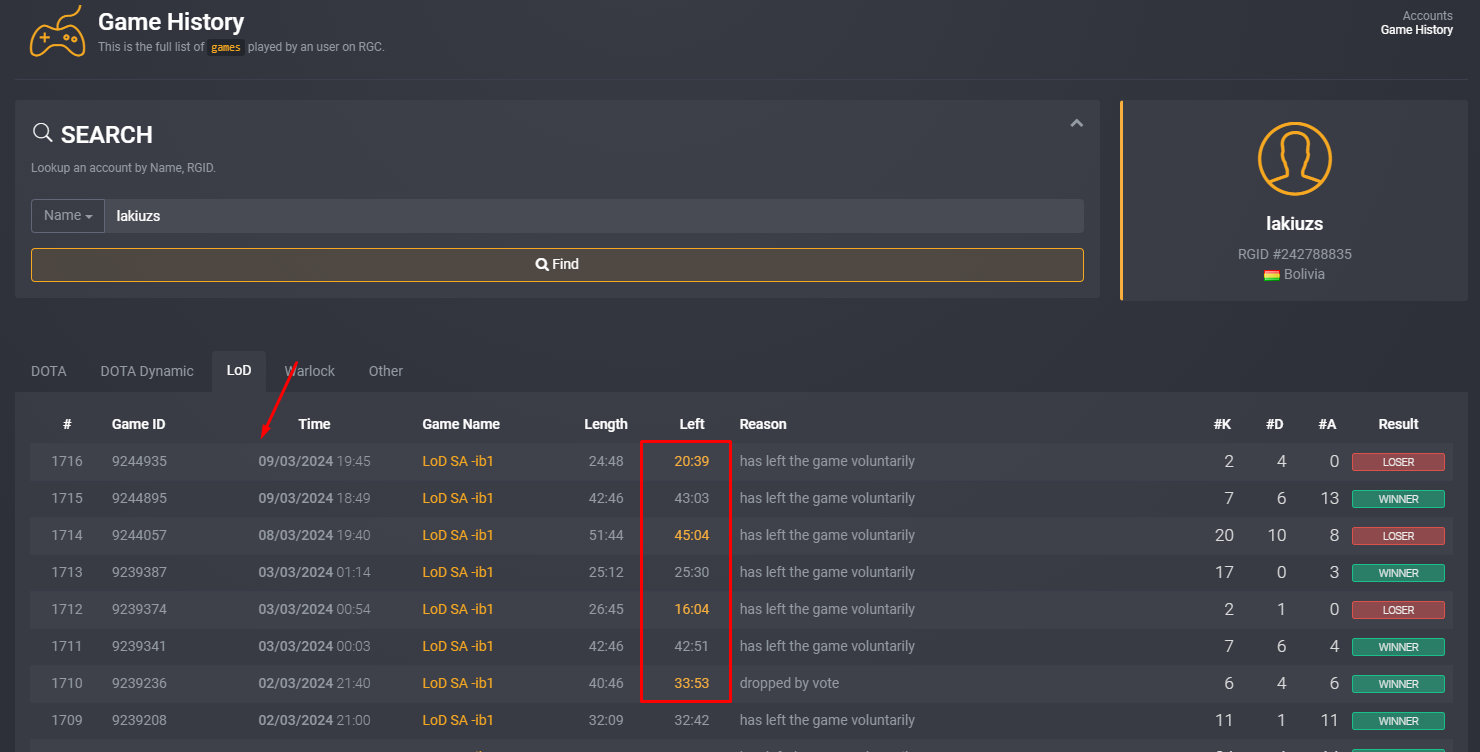Viewport: 1480px width, 752px height.
Task: Click WINNER badge of game 9239208
Action: [x=1398, y=721]
